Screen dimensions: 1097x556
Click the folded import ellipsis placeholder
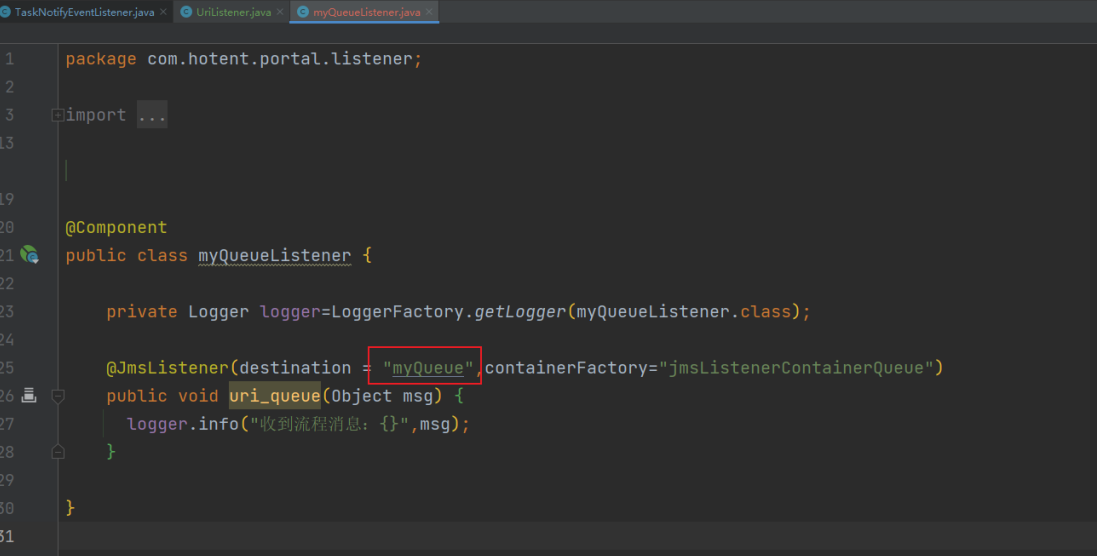pyautogui.click(x=152, y=115)
